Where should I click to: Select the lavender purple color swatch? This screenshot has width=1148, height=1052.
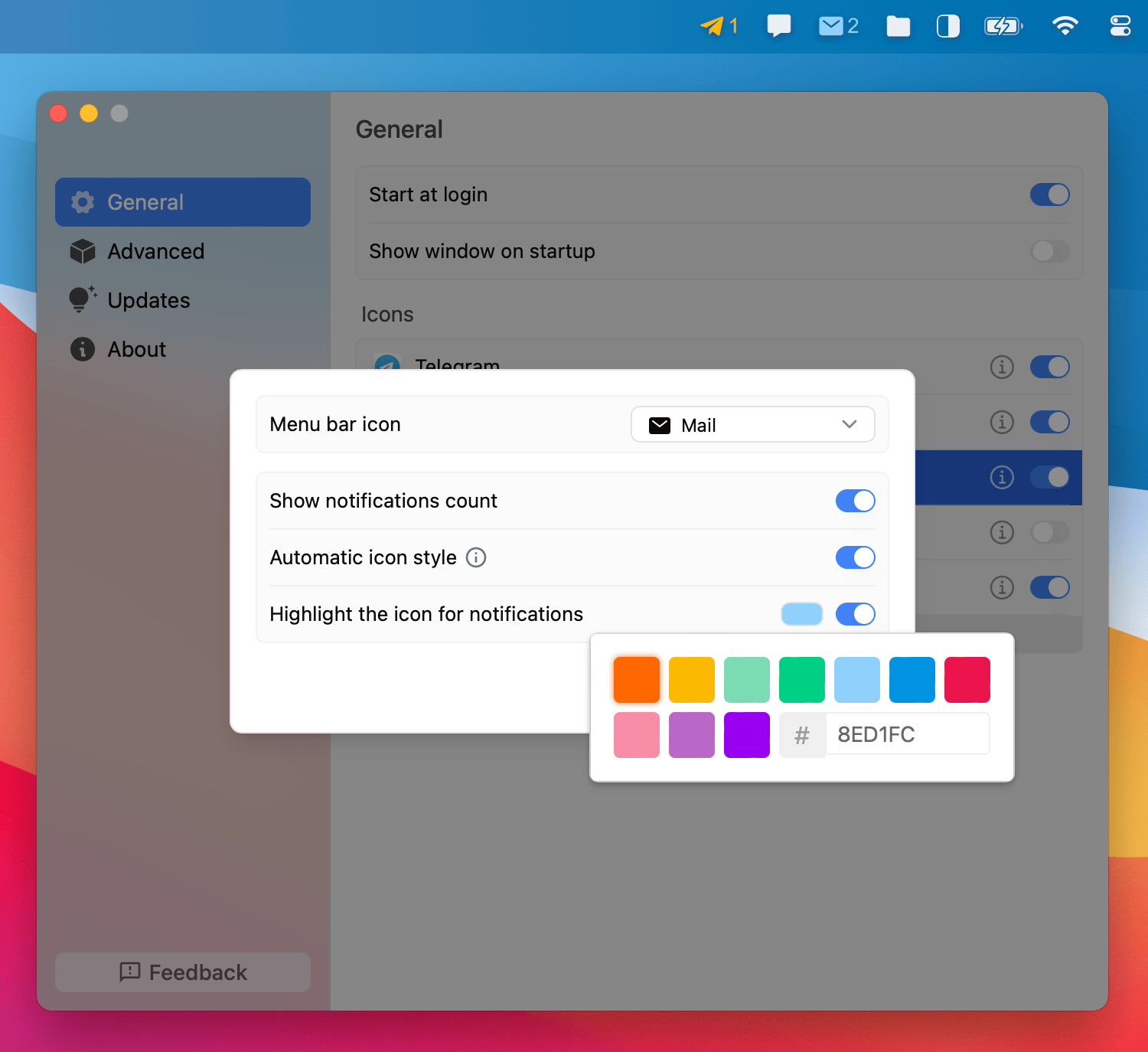click(692, 735)
